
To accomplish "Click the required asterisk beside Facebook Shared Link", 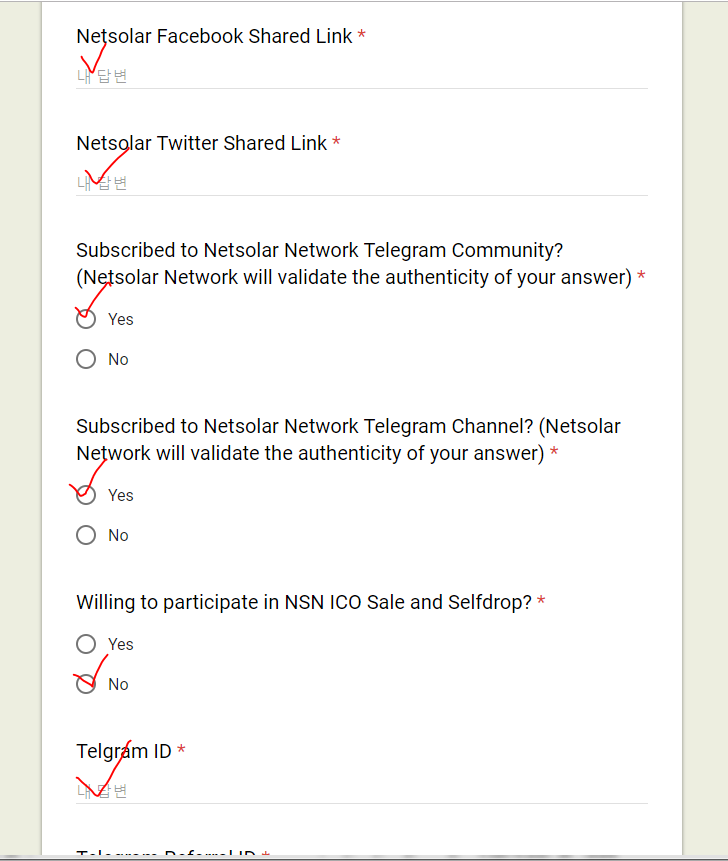I will (x=361, y=37).
